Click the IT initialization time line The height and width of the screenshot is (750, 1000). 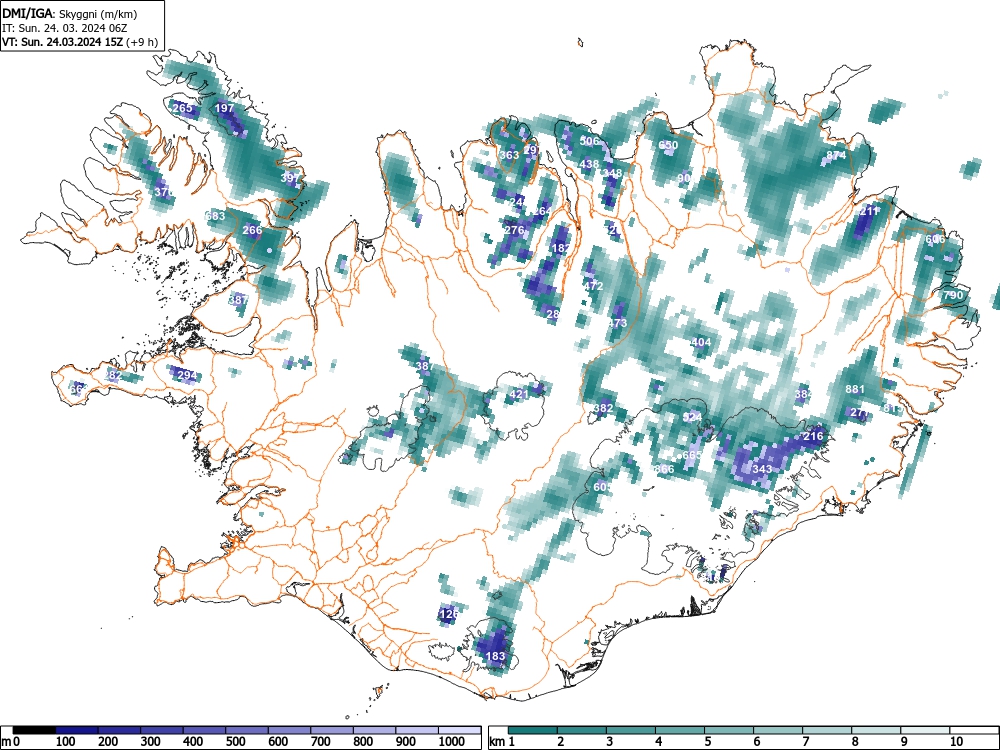(63, 27)
